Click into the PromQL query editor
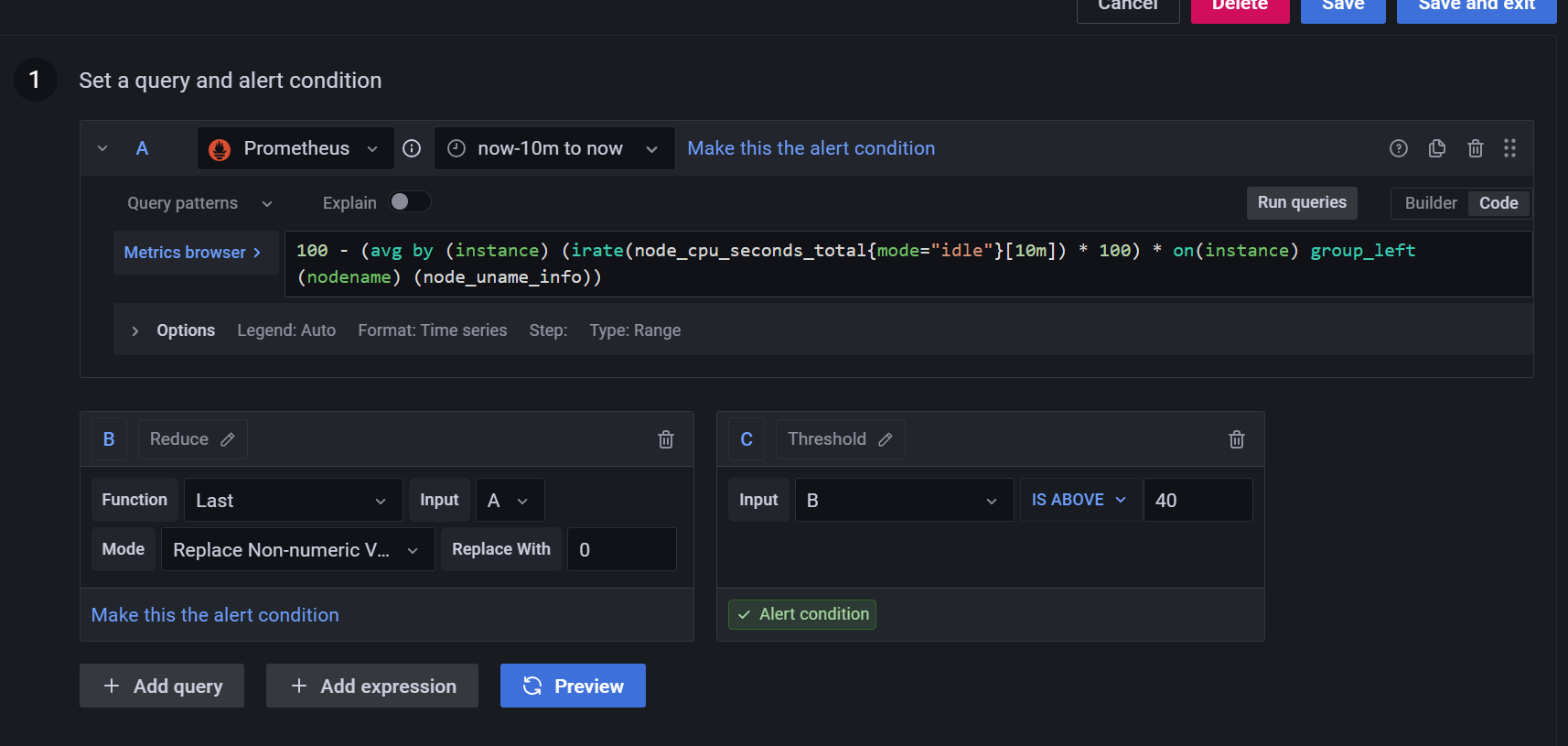Image resolution: width=1568 pixels, height=746 pixels. 908,264
